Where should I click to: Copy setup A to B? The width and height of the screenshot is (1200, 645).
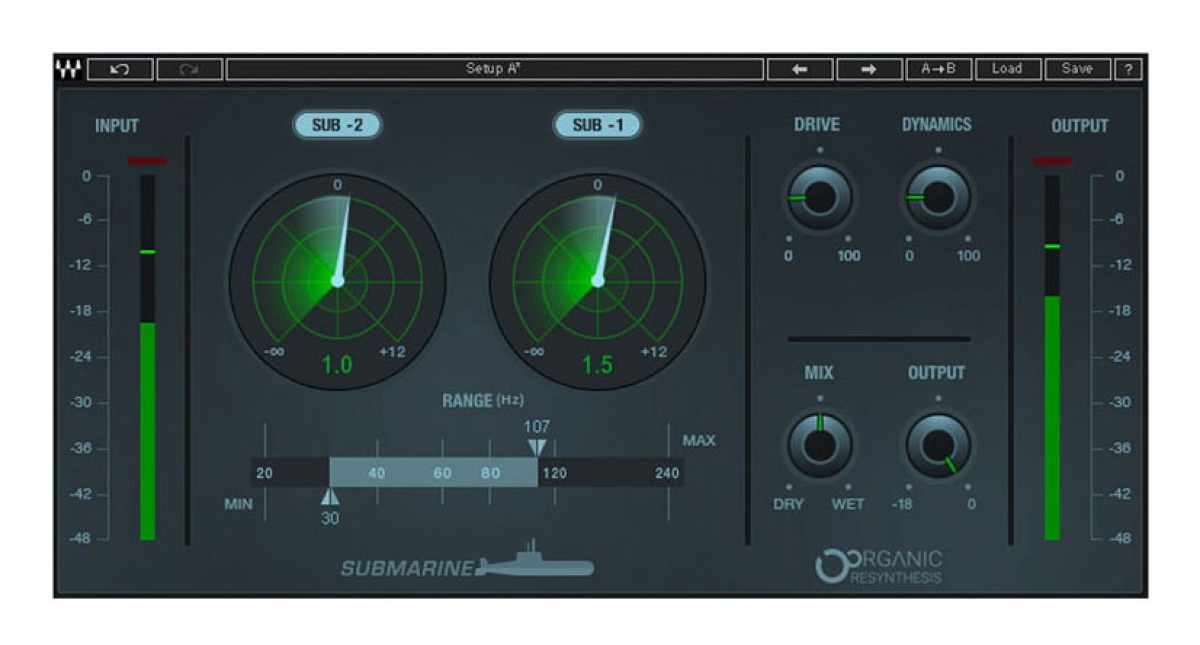[x=939, y=69]
